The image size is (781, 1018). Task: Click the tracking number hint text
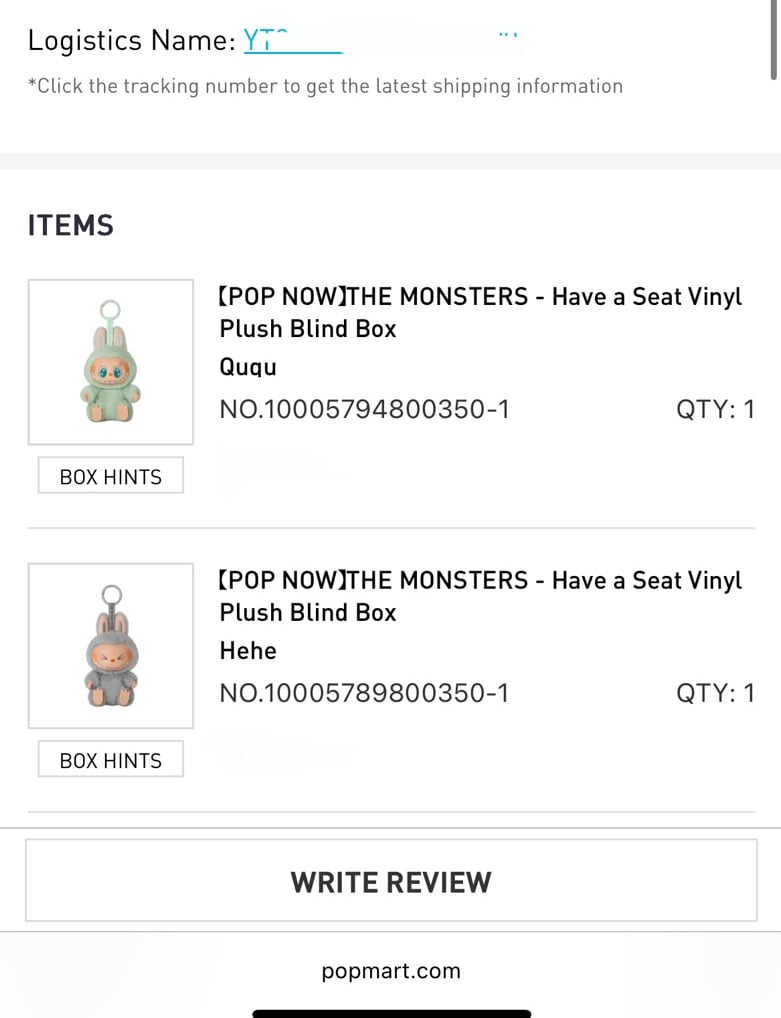click(x=325, y=86)
